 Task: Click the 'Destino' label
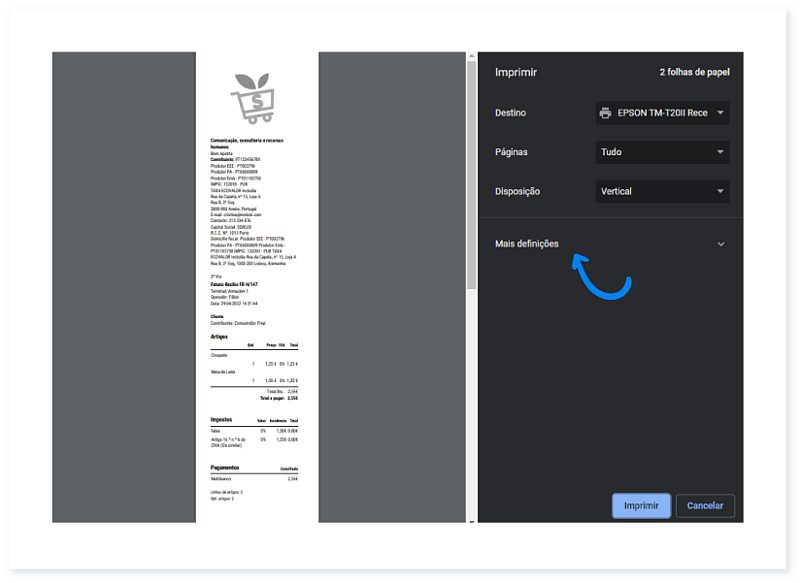510,113
